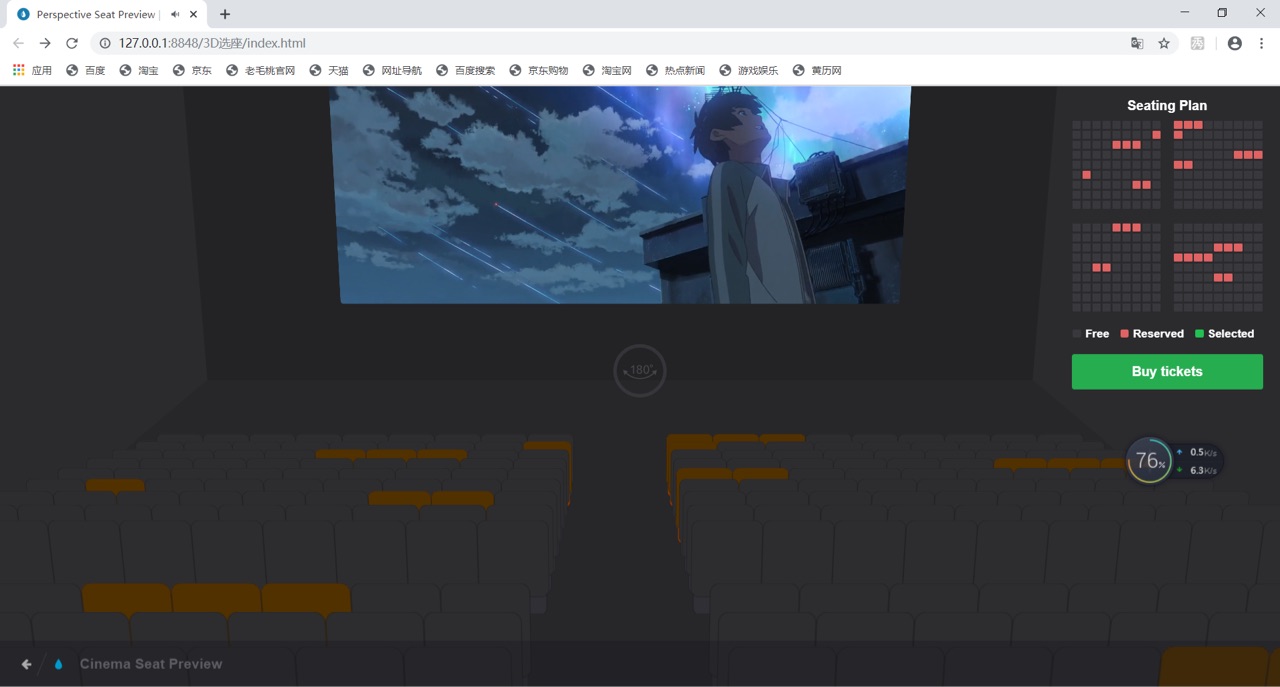Select the Perspective Seat Preview tab
Image resolution: width=1280 pixels, height=687 pixels.
point(108,14)
